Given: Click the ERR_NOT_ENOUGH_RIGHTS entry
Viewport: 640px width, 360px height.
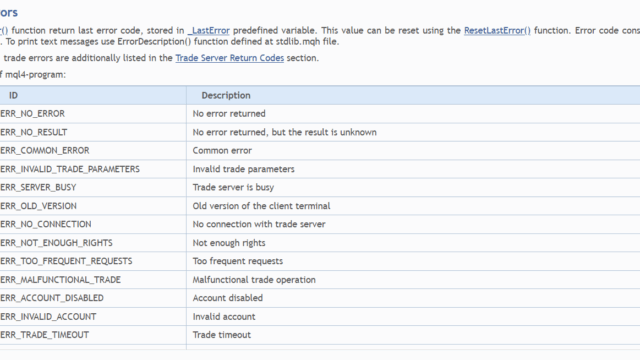Looking at the screenshot, I should click(56, 243).
